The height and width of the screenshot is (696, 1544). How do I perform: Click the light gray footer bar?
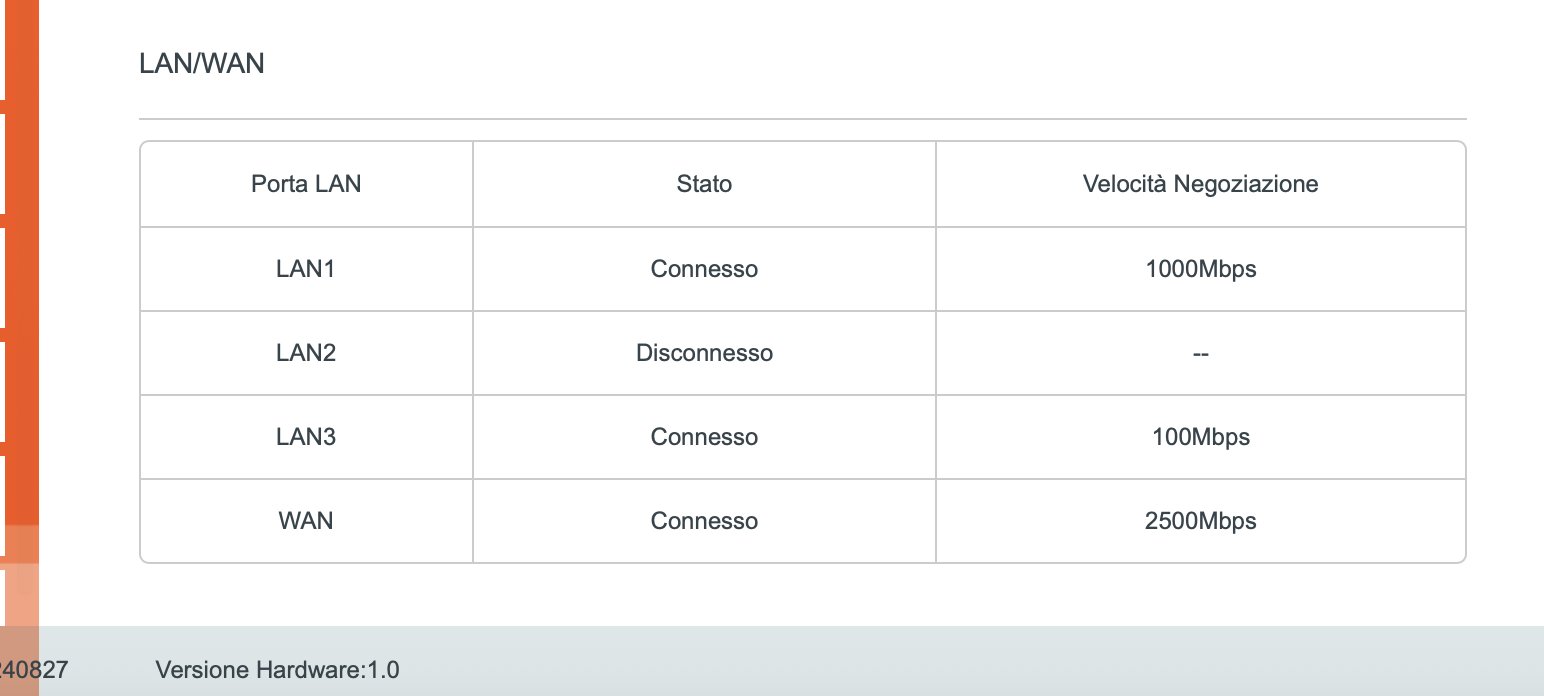[x=900, y=660]
